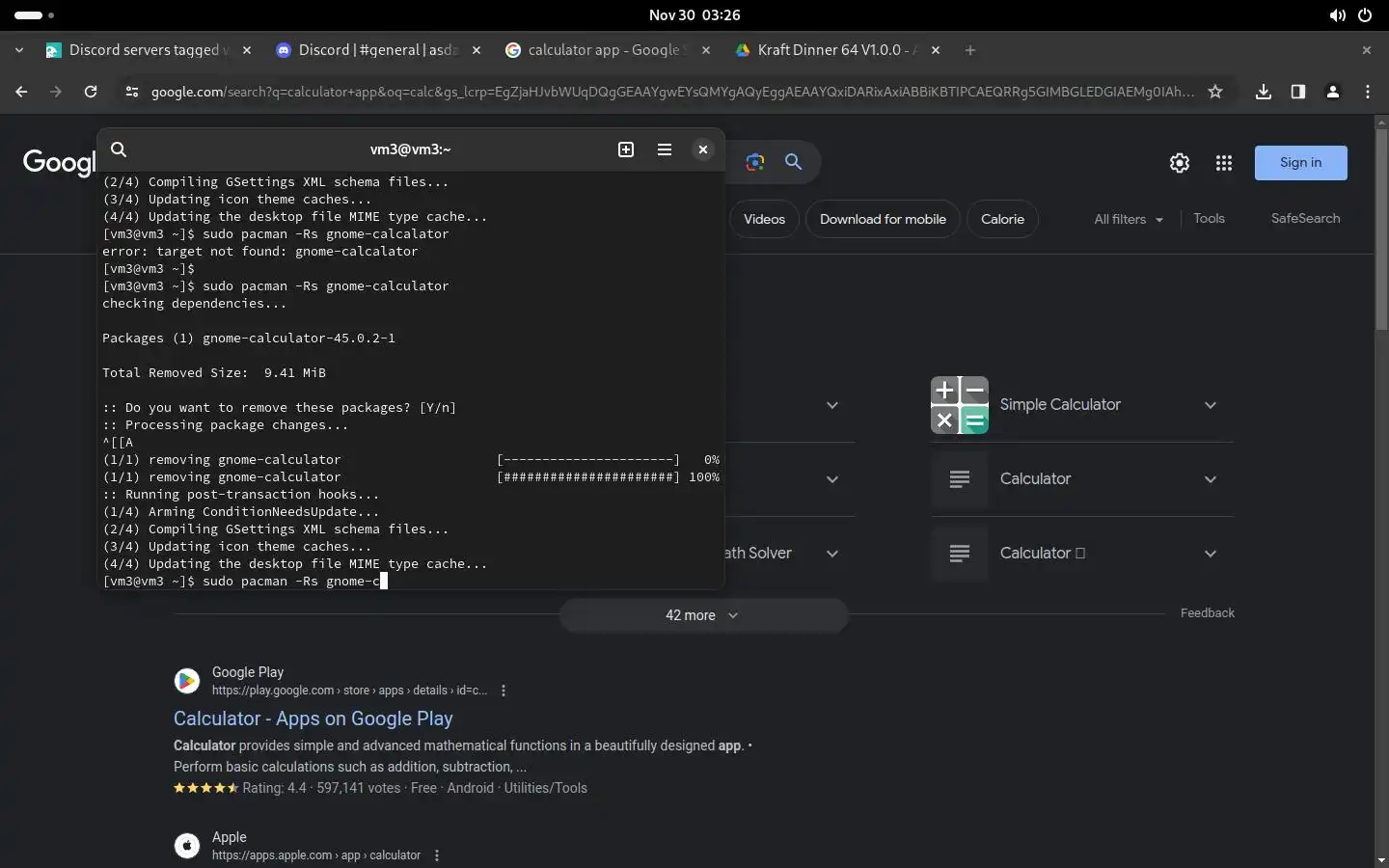The height and width of the screenshot is (868, 1389).
Task: Open the system power menu
Action: [x=1365, y=15]
